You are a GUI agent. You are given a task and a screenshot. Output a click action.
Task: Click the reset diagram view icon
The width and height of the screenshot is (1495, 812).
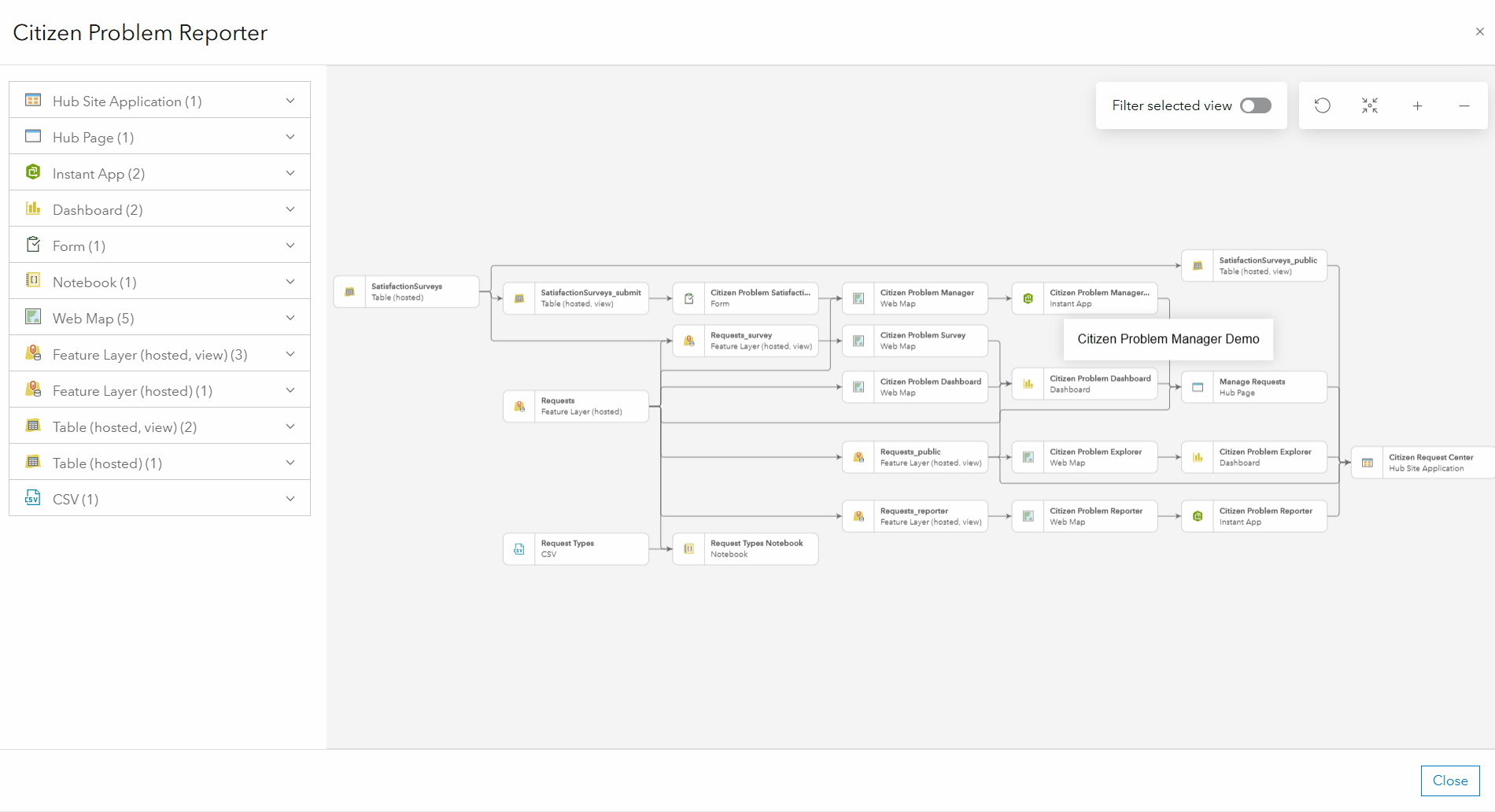[1323, 105]
